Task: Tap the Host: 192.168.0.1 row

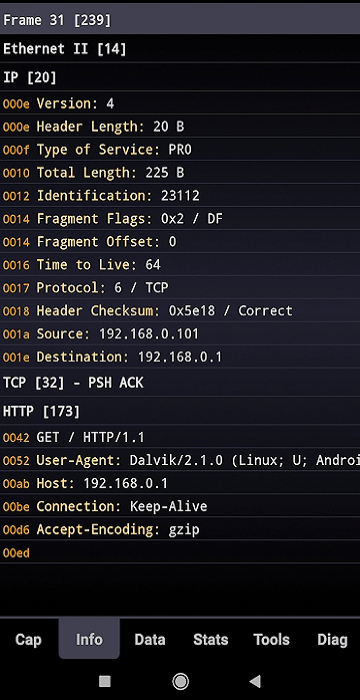Action: click(180, 483)
